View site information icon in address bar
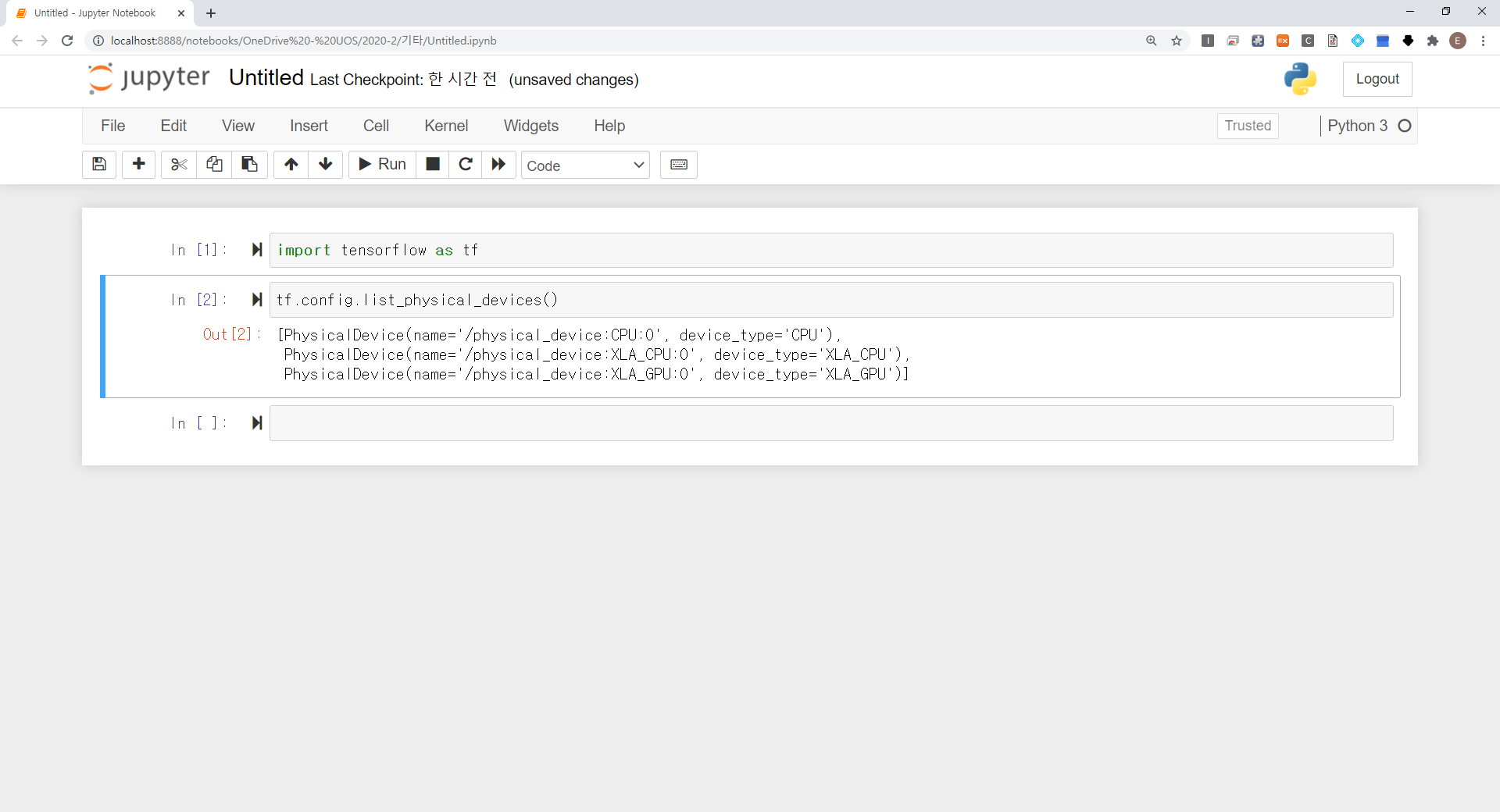Viewport: 1500px width, 812px height. tap(98, 41)
